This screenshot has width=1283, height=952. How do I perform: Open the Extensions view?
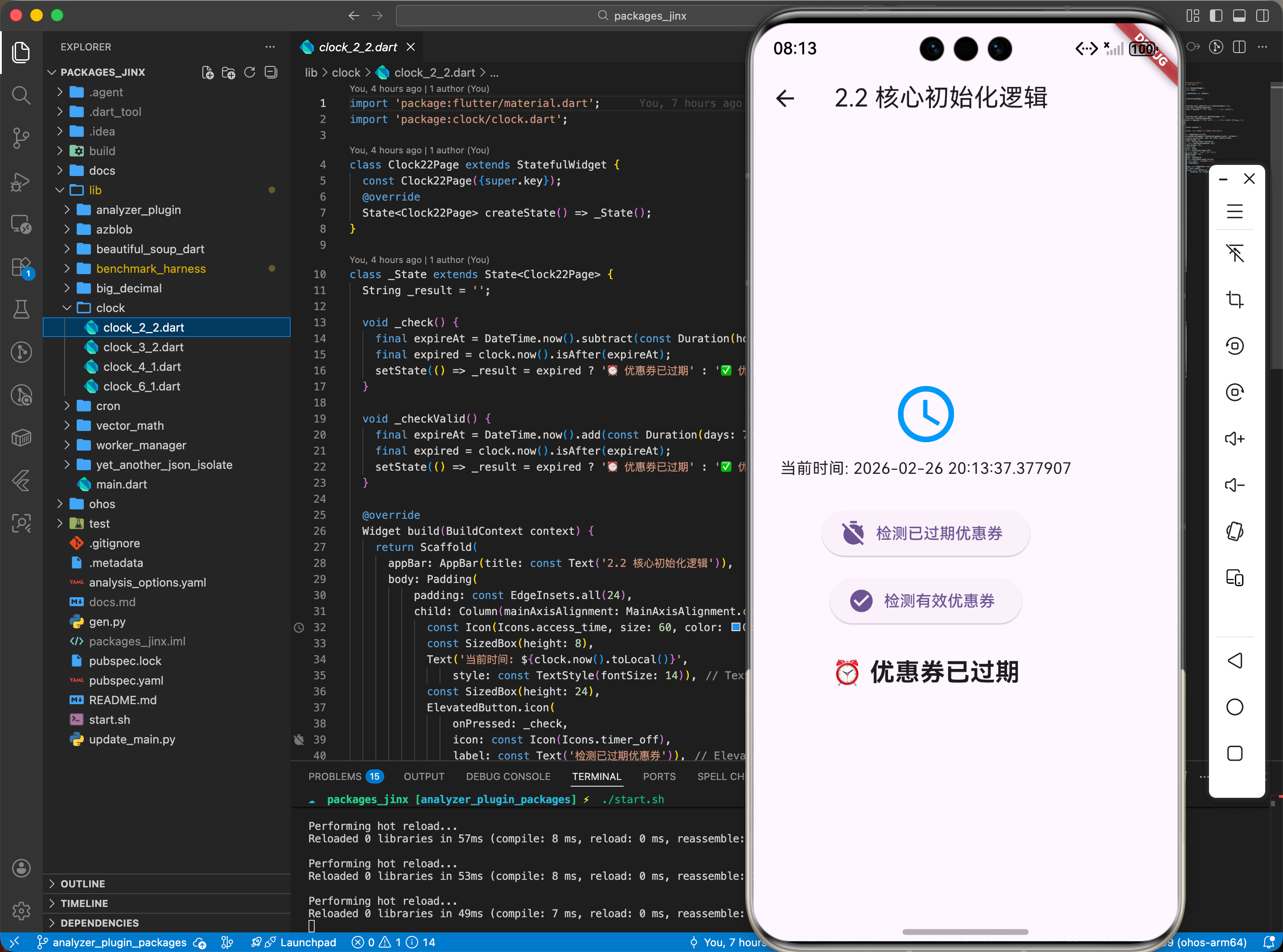21,267
